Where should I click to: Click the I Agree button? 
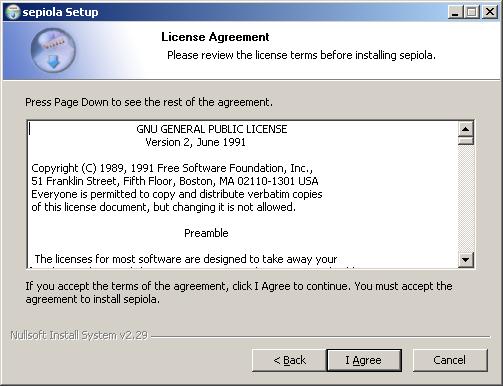(364, 360)
